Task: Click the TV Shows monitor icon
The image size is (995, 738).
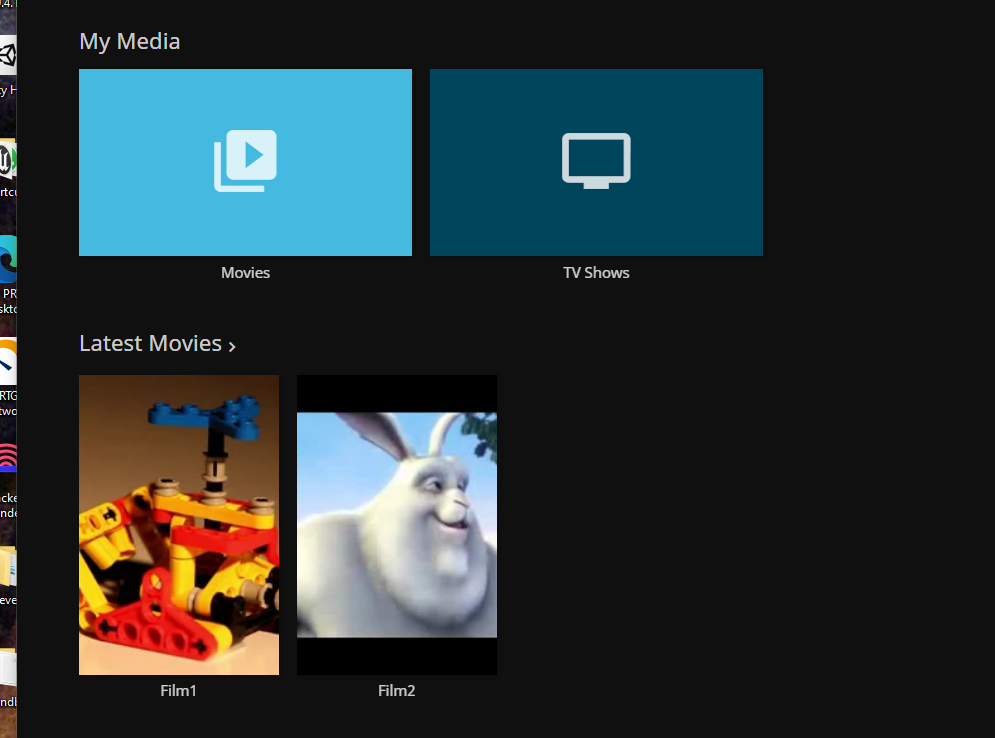Action: [596, 161]
